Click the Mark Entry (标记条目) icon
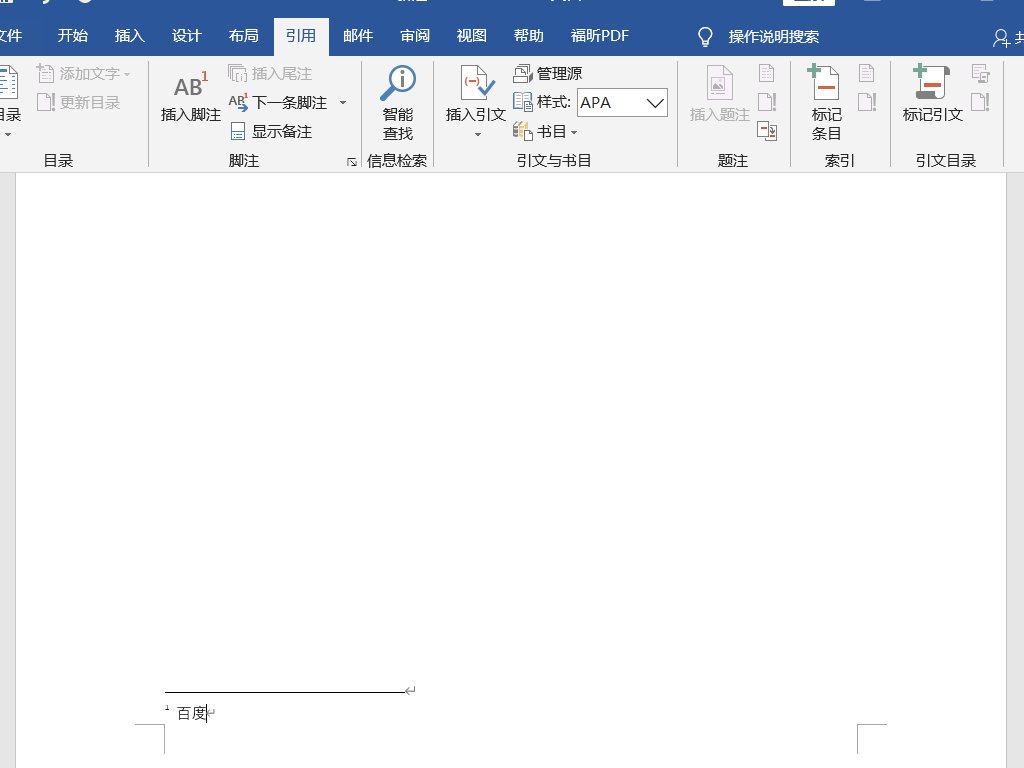This screenshot has width=1024, height=768. point(825,95)
